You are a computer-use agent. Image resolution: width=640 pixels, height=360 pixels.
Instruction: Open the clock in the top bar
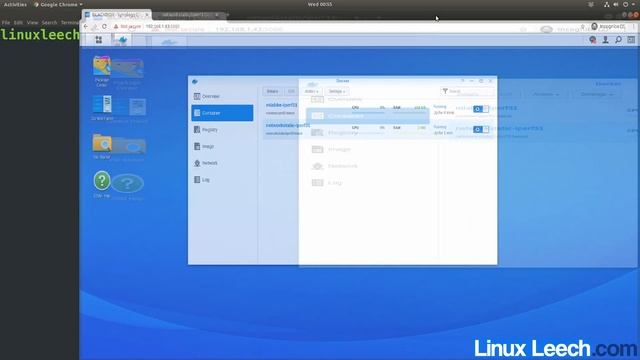click(320, 4)
